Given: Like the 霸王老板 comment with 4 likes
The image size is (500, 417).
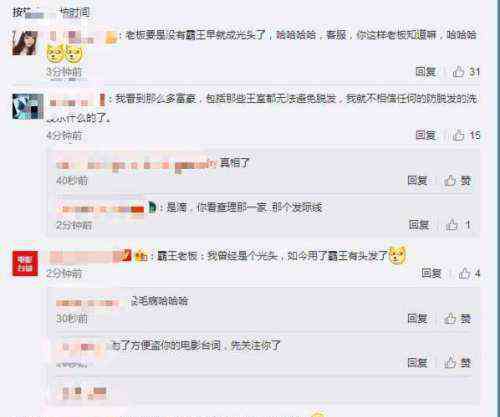Looking at the screenshot, I should (469, 273).
